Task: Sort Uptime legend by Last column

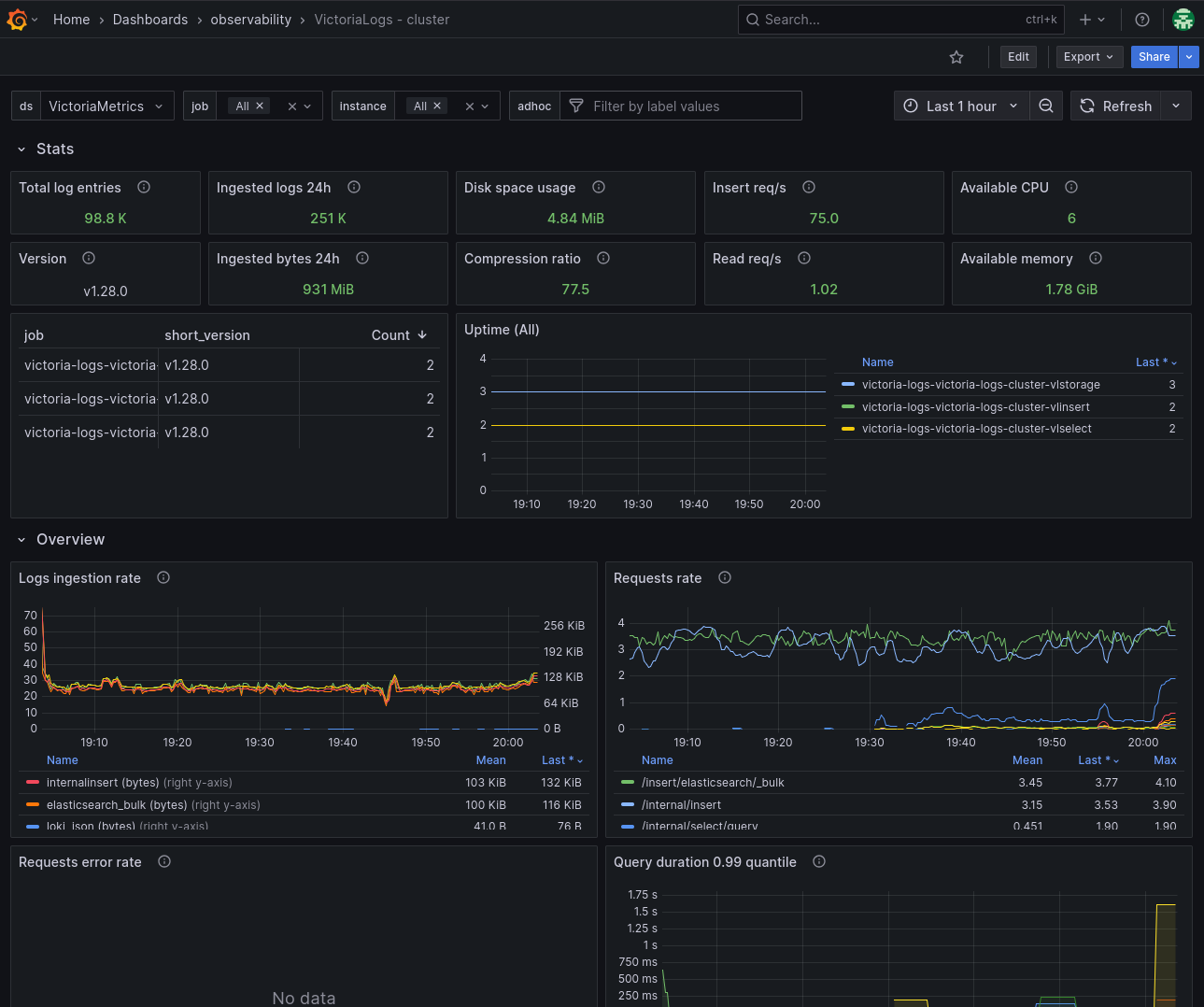Action: click(x=1156, y=362)
